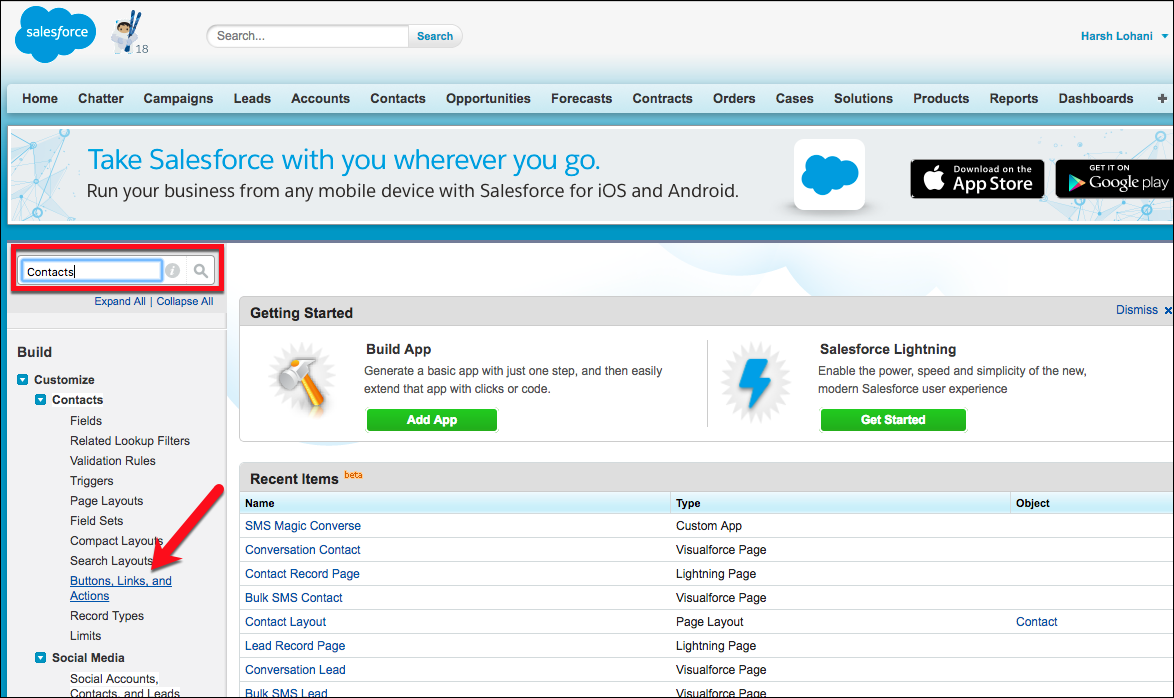Image resolution: width=1174 pixels, height=698 pixels.
Task: Switch to the Campaigns tab
Action: click(178, 98)
